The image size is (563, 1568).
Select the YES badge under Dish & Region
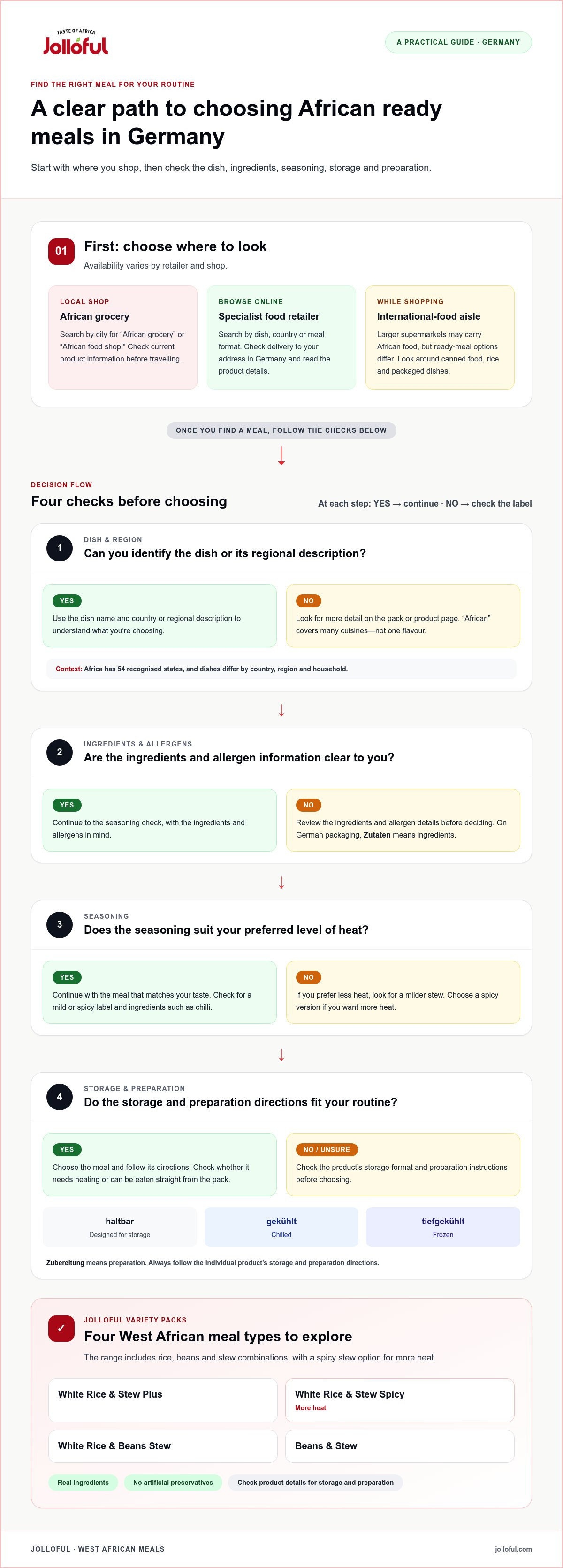click(x=67, y=601)
